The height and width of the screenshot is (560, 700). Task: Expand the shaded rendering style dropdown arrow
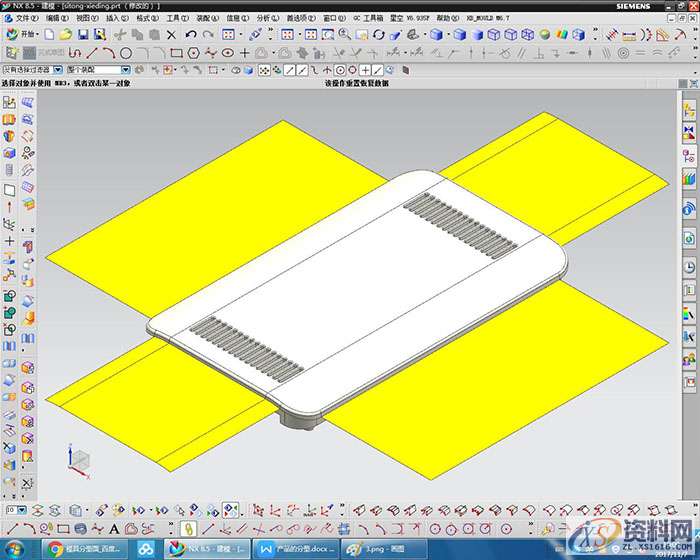(x=449, y=35)
